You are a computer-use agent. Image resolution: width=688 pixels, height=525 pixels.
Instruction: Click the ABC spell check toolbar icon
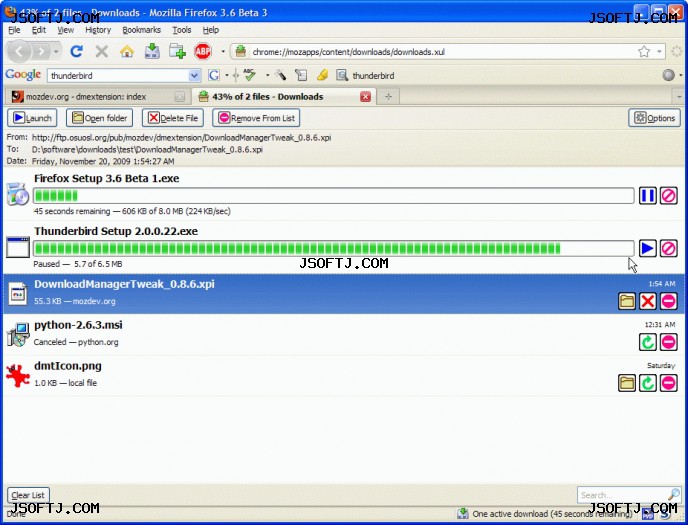coord(249,75)
